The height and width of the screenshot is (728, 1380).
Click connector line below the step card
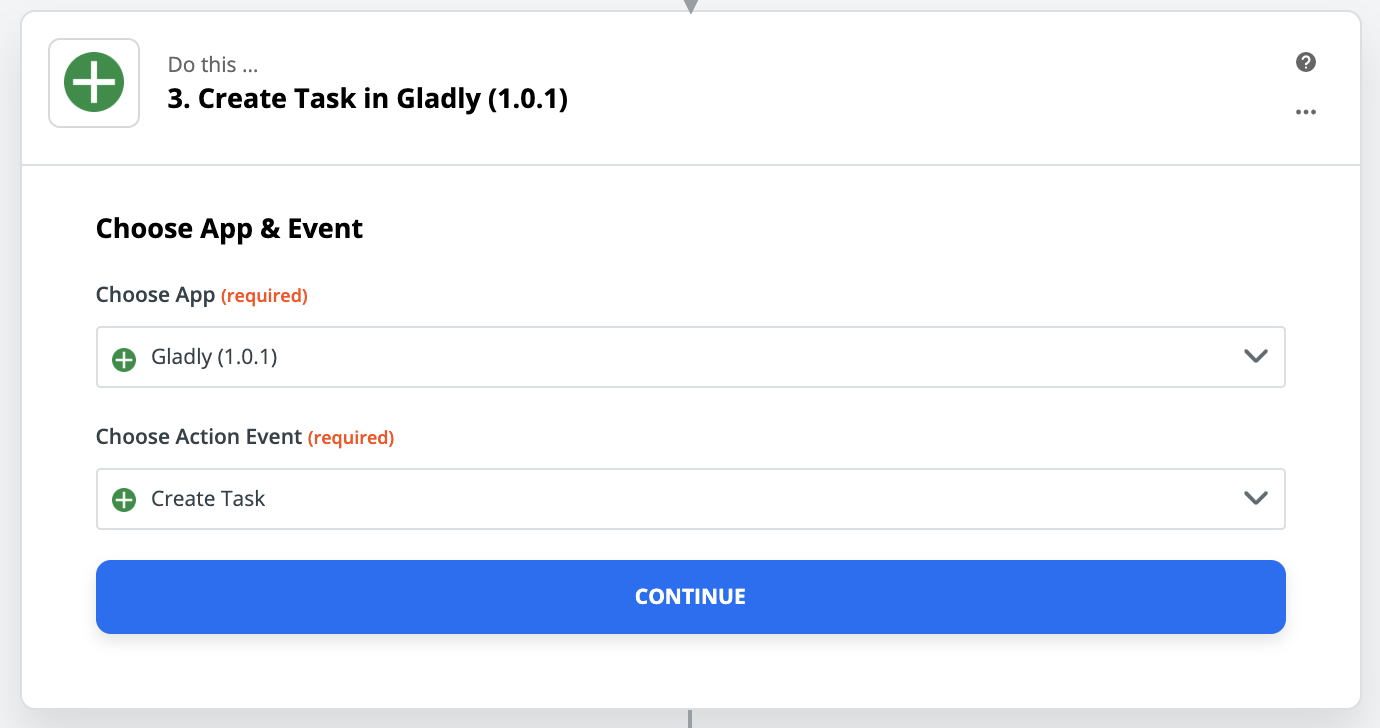[690, 719]
